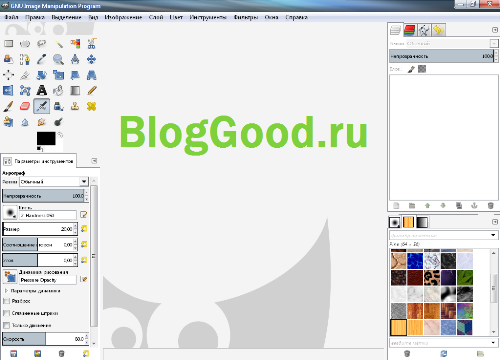Image resolution: width=500 pixels, height=360 pixels.
Task: Toggle lock alpha channel in Layers panel
Action: pyautogui.click(x=422, y=69)
